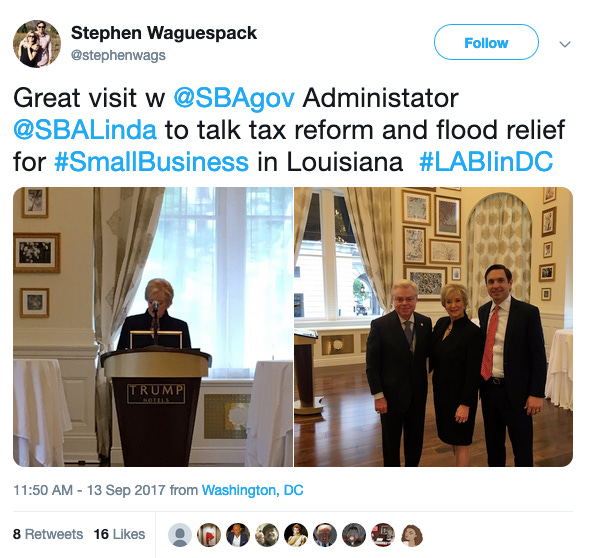The height and width of the screenshot is (558, 591).
Task: Open the second liker's avatar
Action: point(209,535)
